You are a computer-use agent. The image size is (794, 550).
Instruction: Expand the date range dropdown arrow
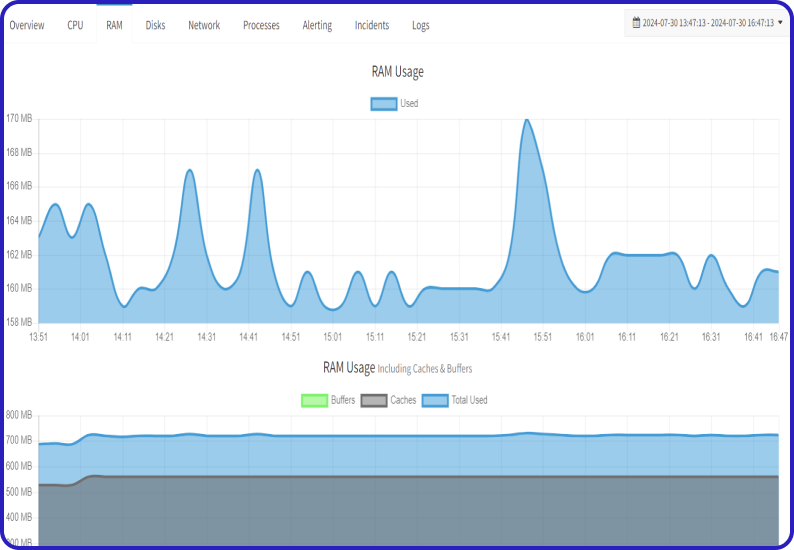click(x=780, y=22)
